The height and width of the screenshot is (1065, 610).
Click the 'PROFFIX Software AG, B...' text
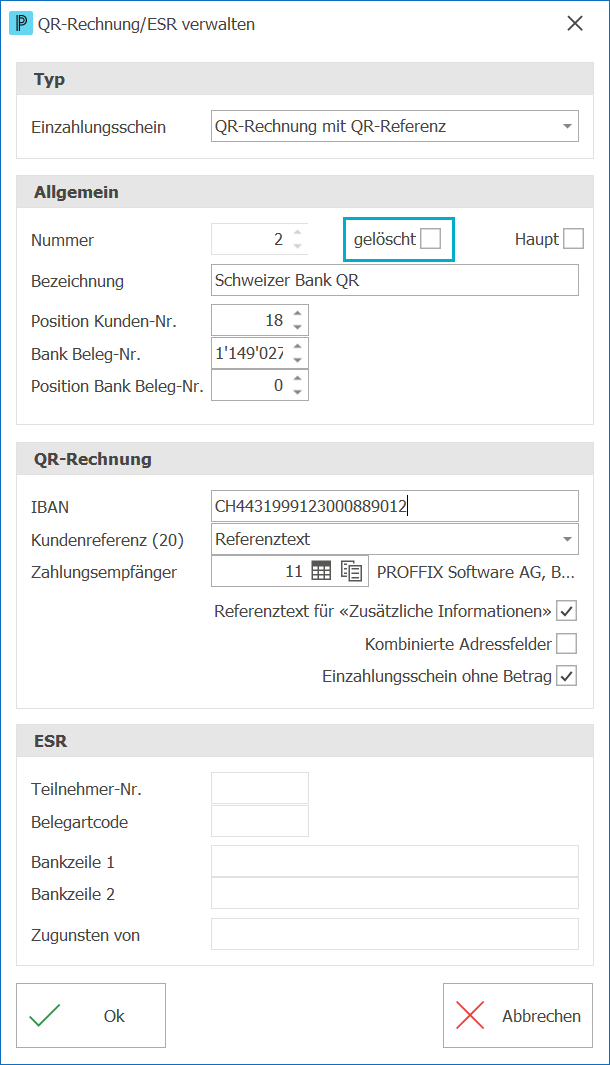[x=476, y=572]
